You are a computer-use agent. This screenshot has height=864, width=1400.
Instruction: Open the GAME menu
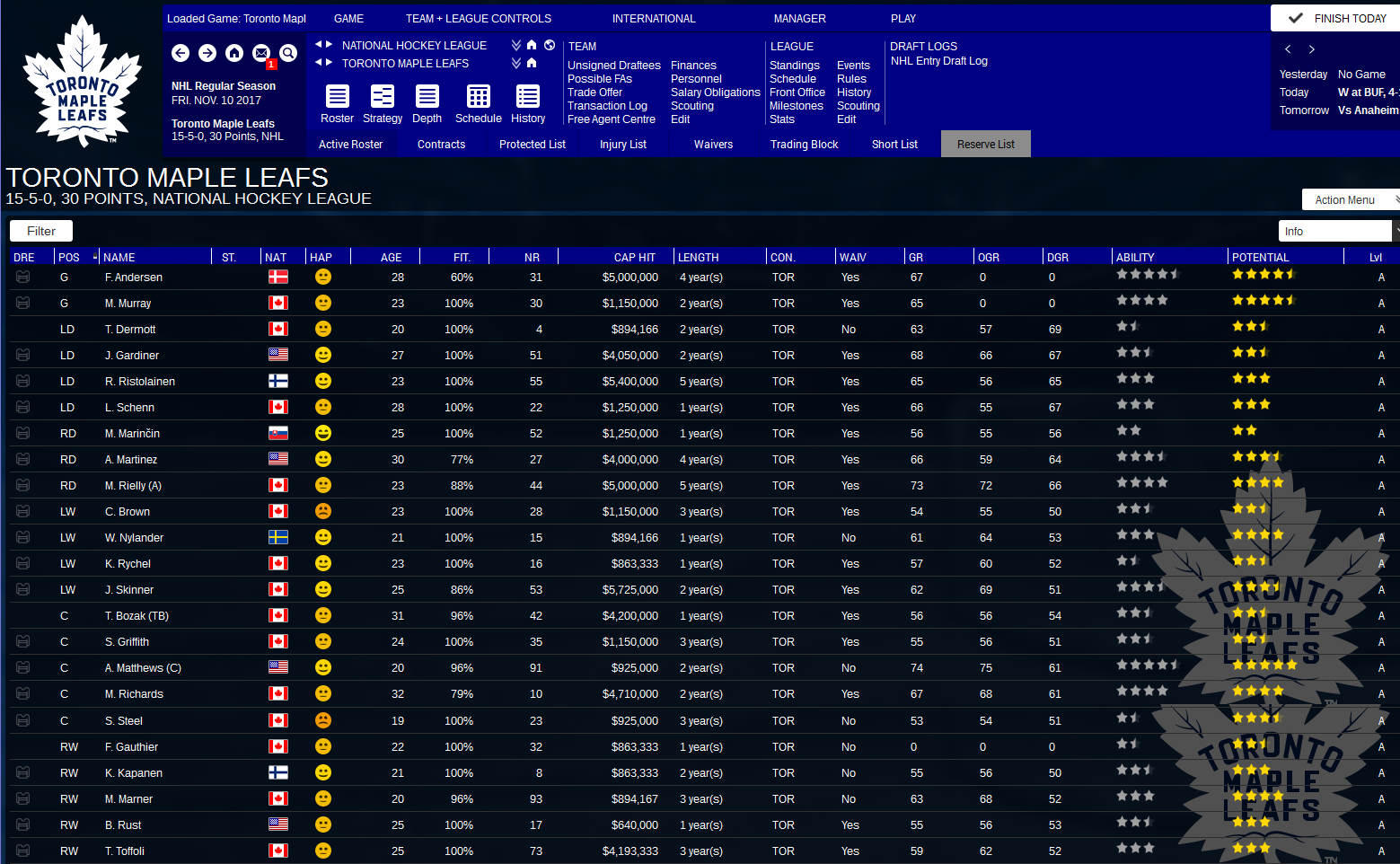point(348,19)
